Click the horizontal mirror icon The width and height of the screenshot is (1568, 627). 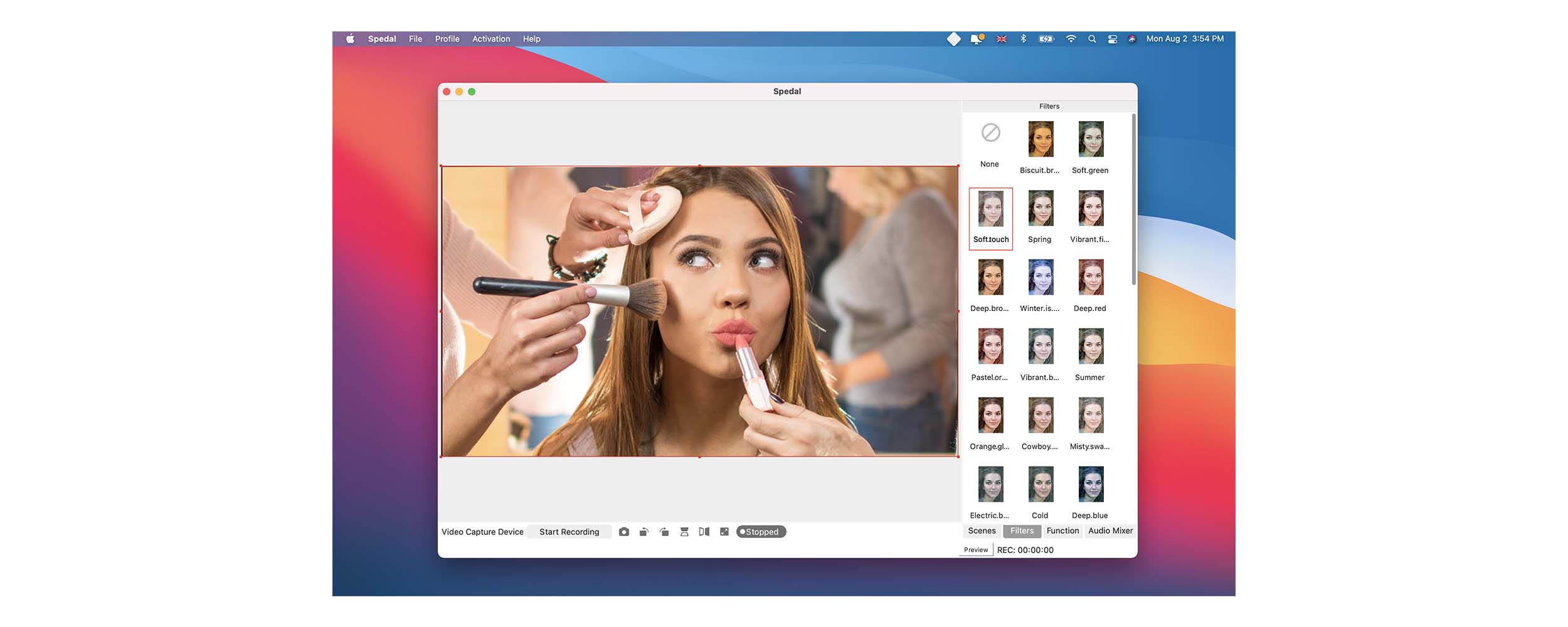(x=704, y=532)
